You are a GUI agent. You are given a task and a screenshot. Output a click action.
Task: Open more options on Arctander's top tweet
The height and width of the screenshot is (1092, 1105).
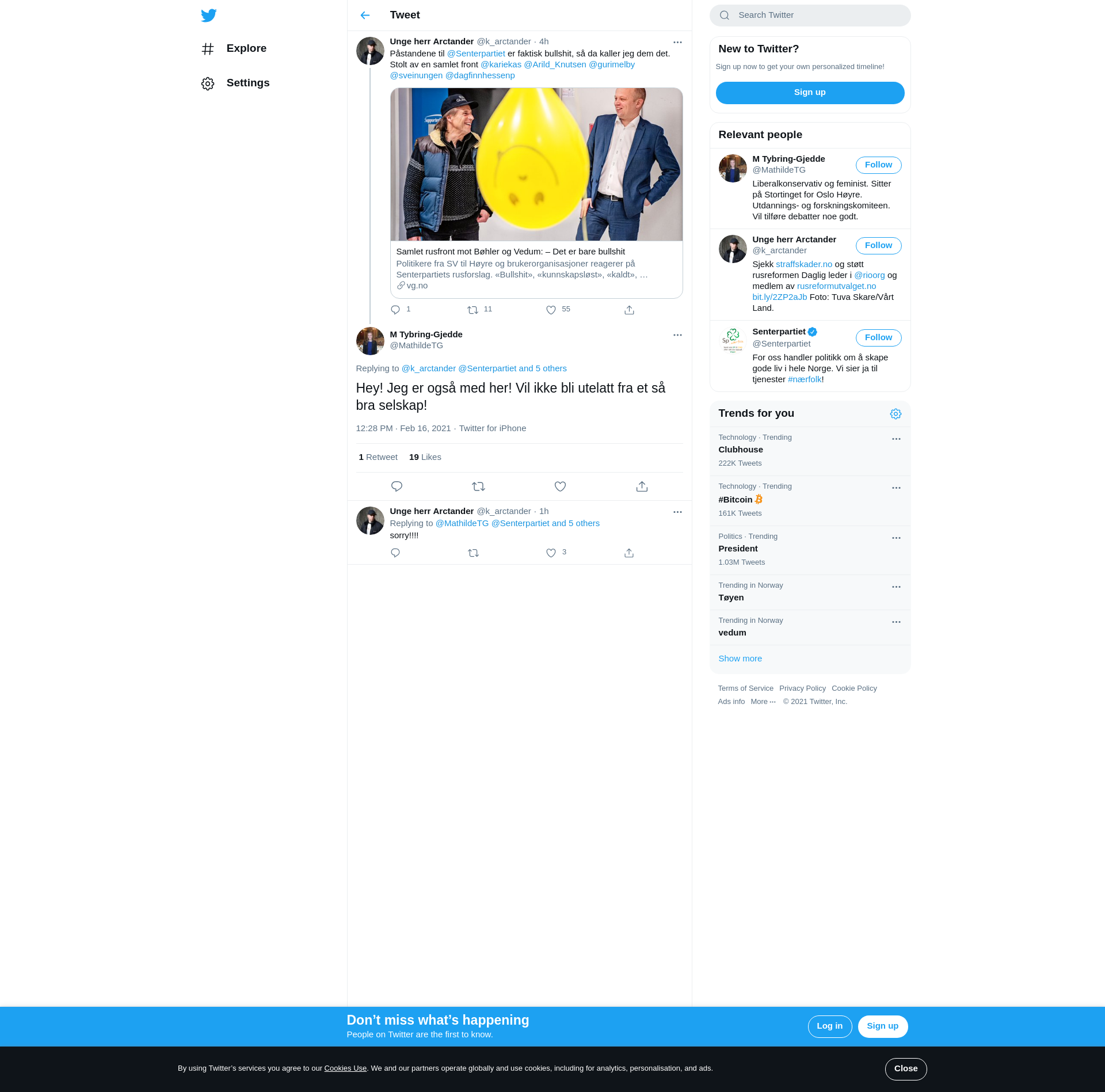677,42
